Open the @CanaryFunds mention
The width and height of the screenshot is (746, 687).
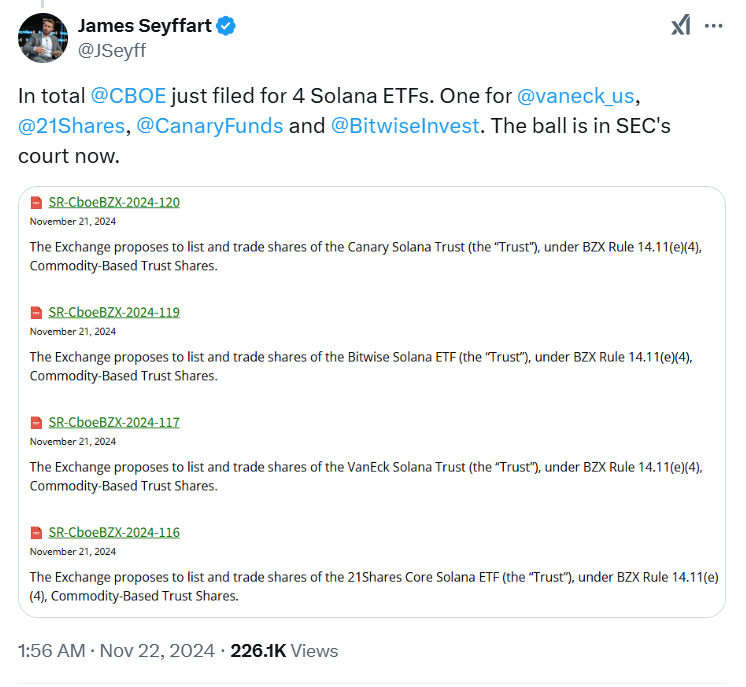(x=210, y=127)
